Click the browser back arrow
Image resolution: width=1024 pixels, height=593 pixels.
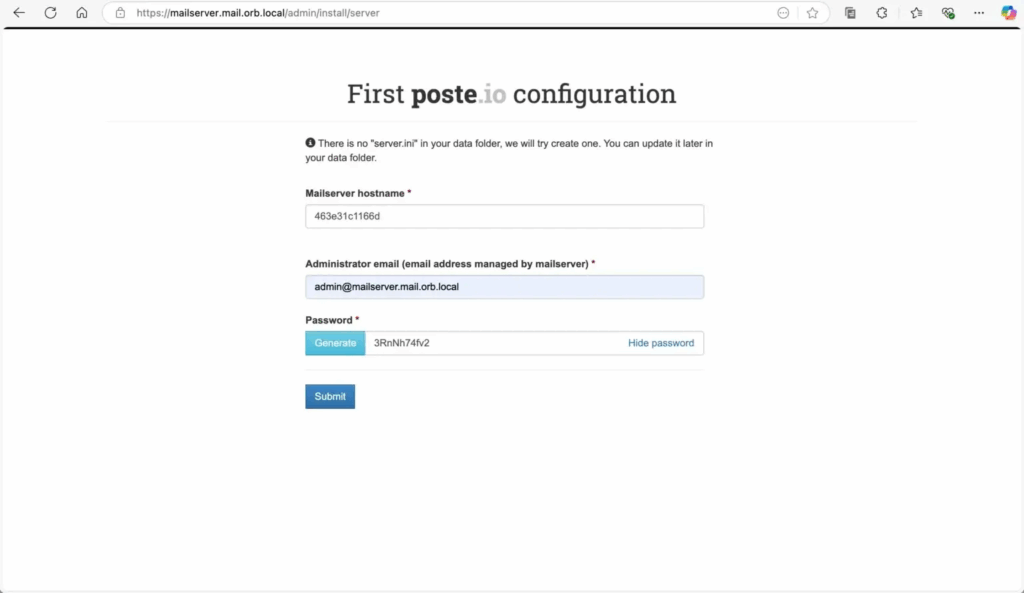[19, 13]
